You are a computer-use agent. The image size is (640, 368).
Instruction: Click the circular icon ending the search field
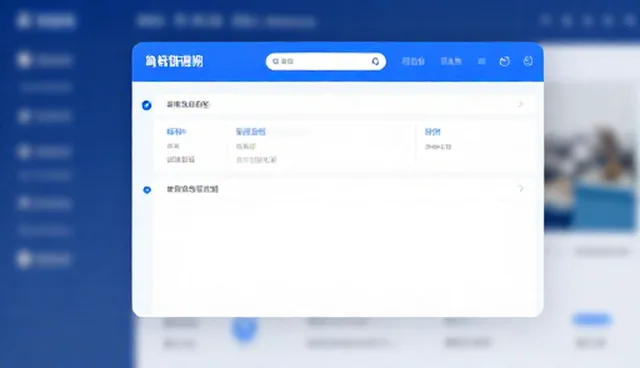coord(376,61)
